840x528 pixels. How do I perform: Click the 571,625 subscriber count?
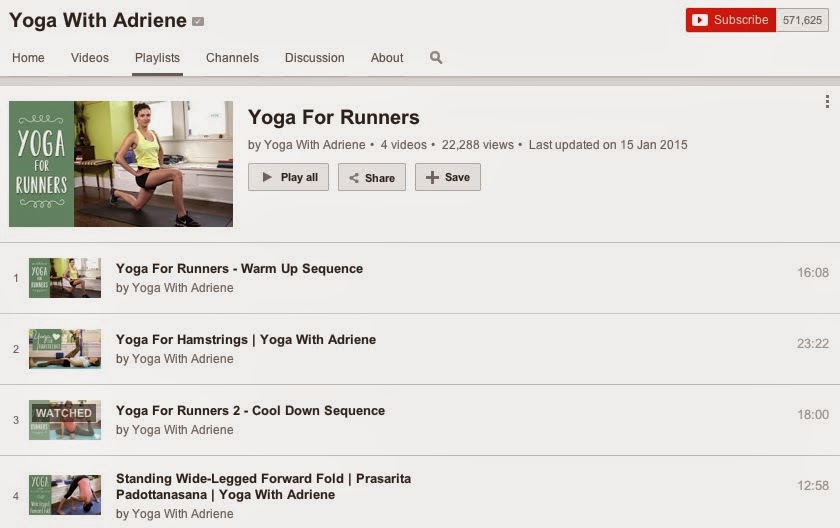click(802, 20)
